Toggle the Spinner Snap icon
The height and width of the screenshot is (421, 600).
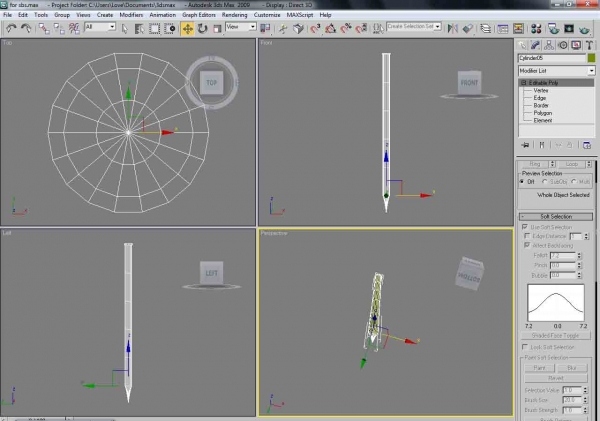[361, 28]
